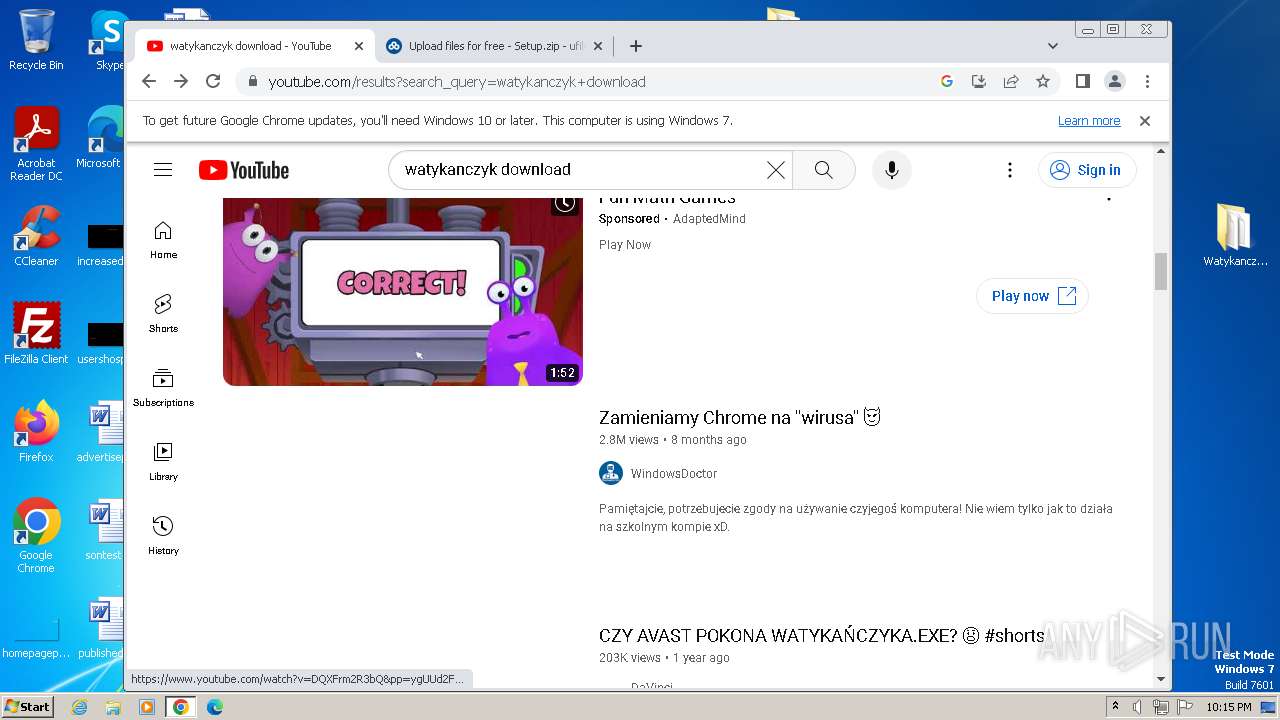Viewport: 1280px width, 720px height.
Task: Open the CZY AVAST POKONA WATYKAŃCZYKA.EXE video
Action: click(x=821, y=635)
